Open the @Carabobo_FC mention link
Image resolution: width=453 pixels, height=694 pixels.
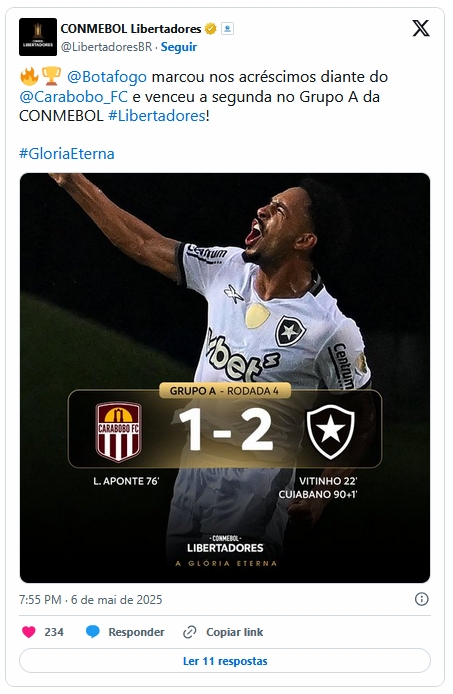(74, 96)
